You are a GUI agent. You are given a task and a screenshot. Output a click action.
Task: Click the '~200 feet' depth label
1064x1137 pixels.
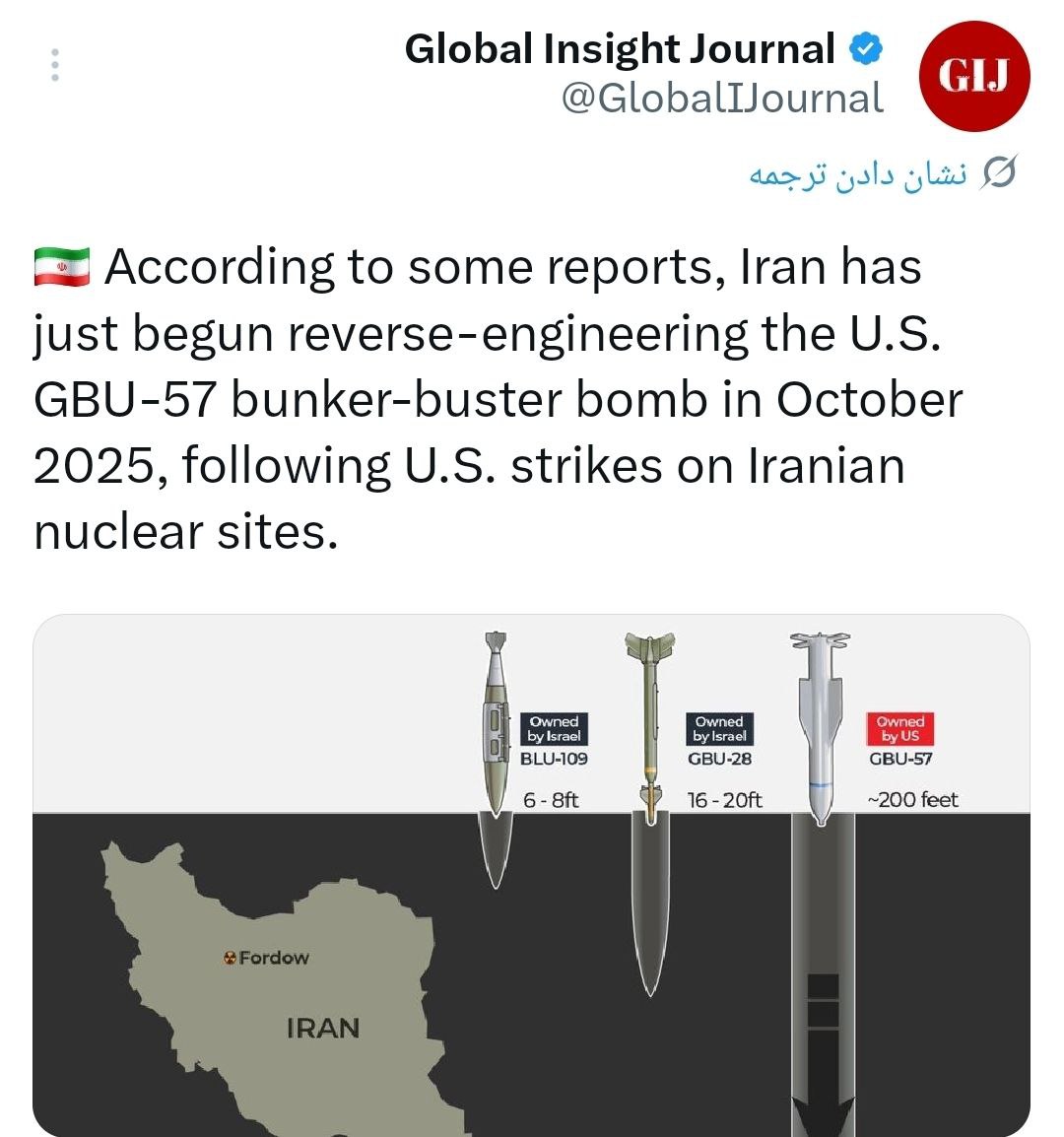pos(912,800)
